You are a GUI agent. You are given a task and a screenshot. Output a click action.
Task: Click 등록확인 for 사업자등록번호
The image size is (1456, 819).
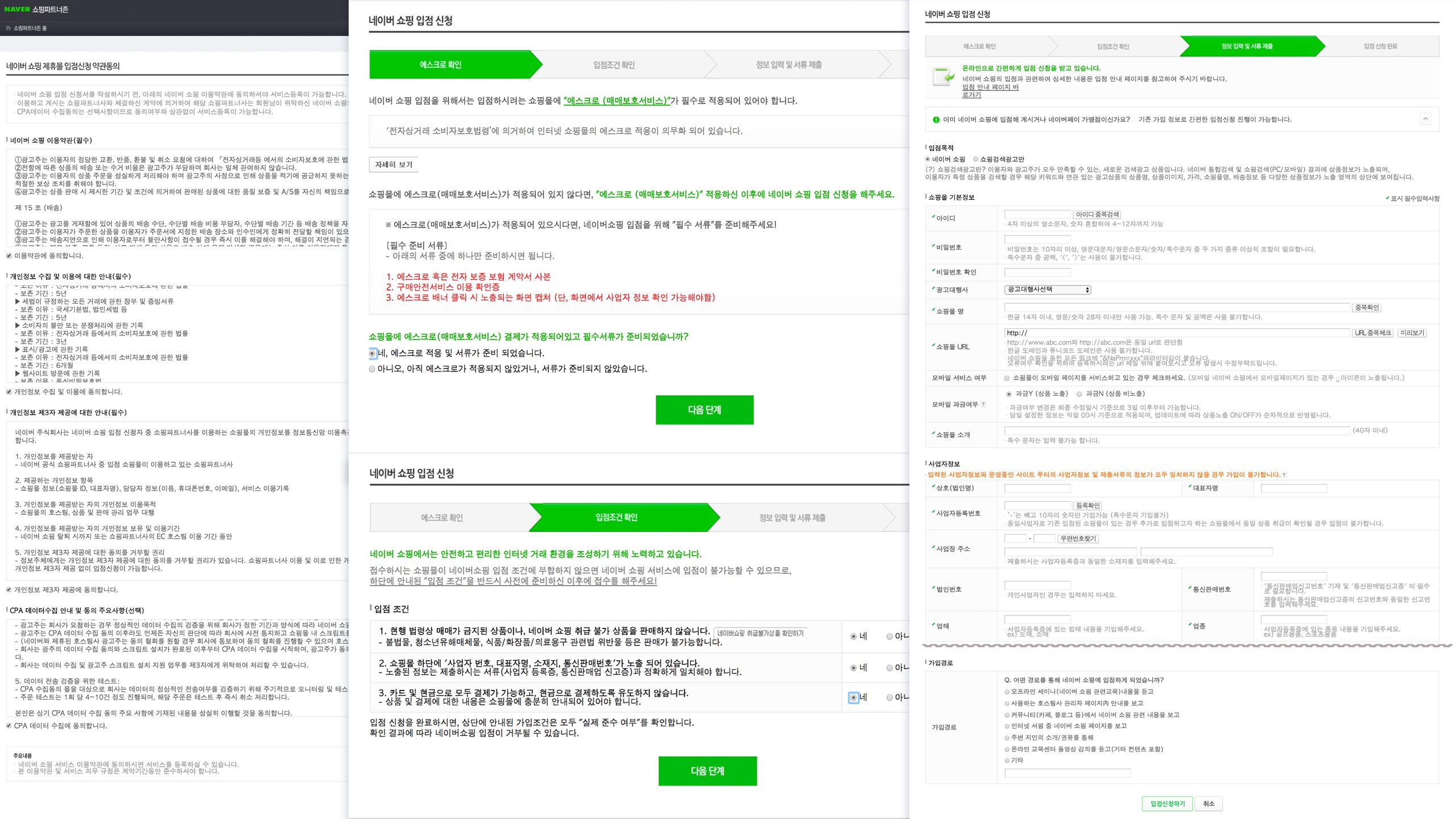(1087, 506)
